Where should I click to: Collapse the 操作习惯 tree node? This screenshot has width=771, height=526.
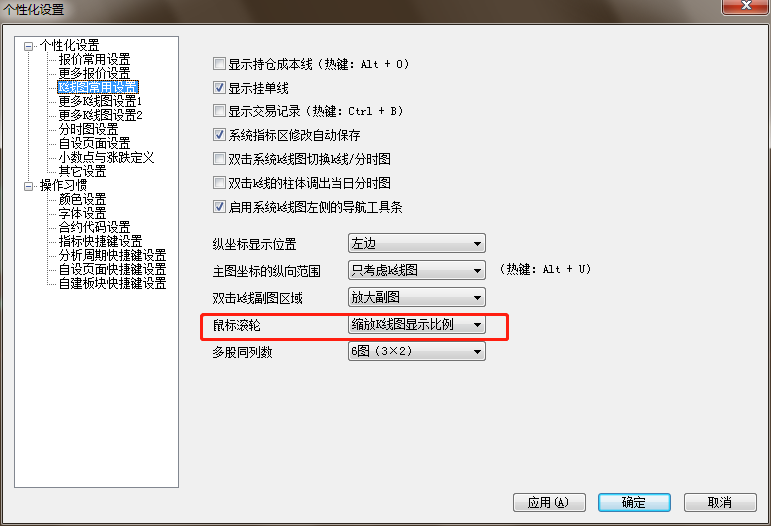(29, 186)
